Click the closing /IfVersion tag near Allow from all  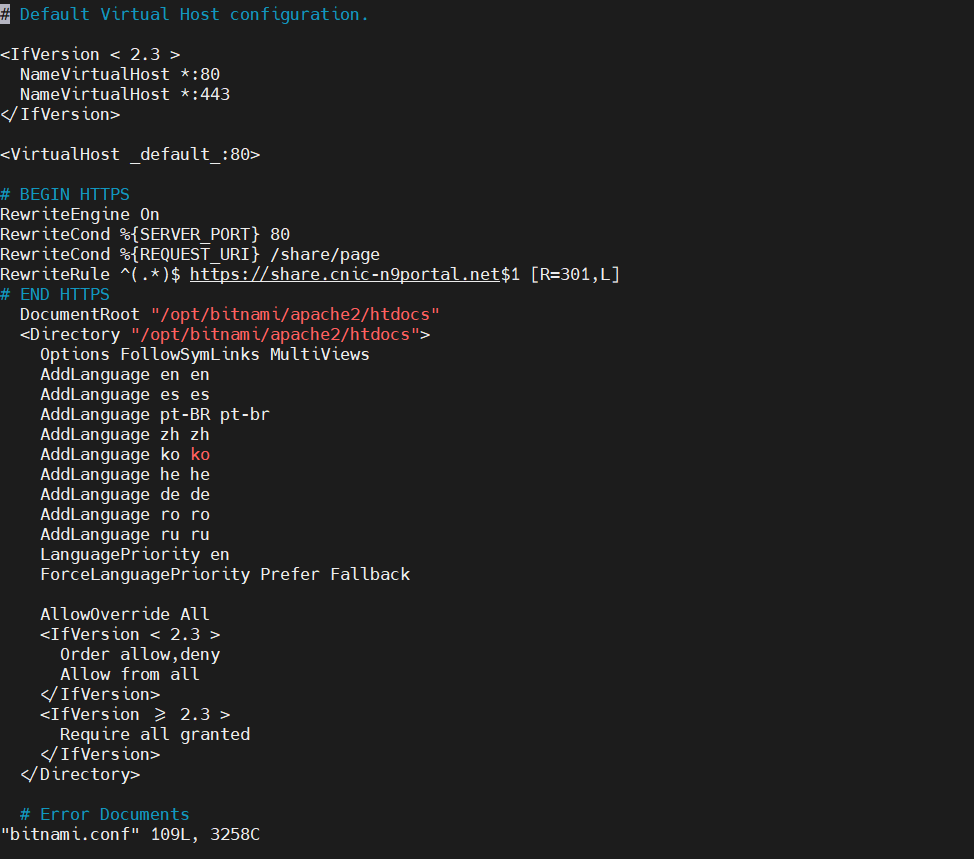(x=99, y=694)
